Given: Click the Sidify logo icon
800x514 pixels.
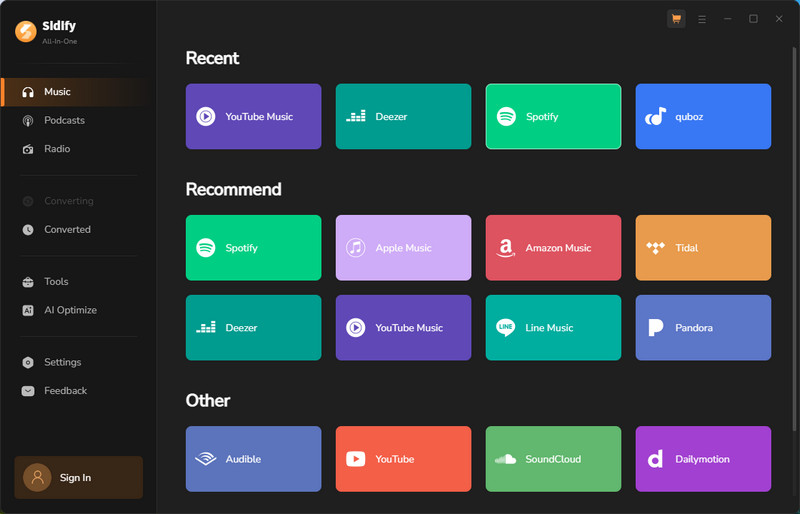Looking at the screenshot, I should tap(26, 31).
